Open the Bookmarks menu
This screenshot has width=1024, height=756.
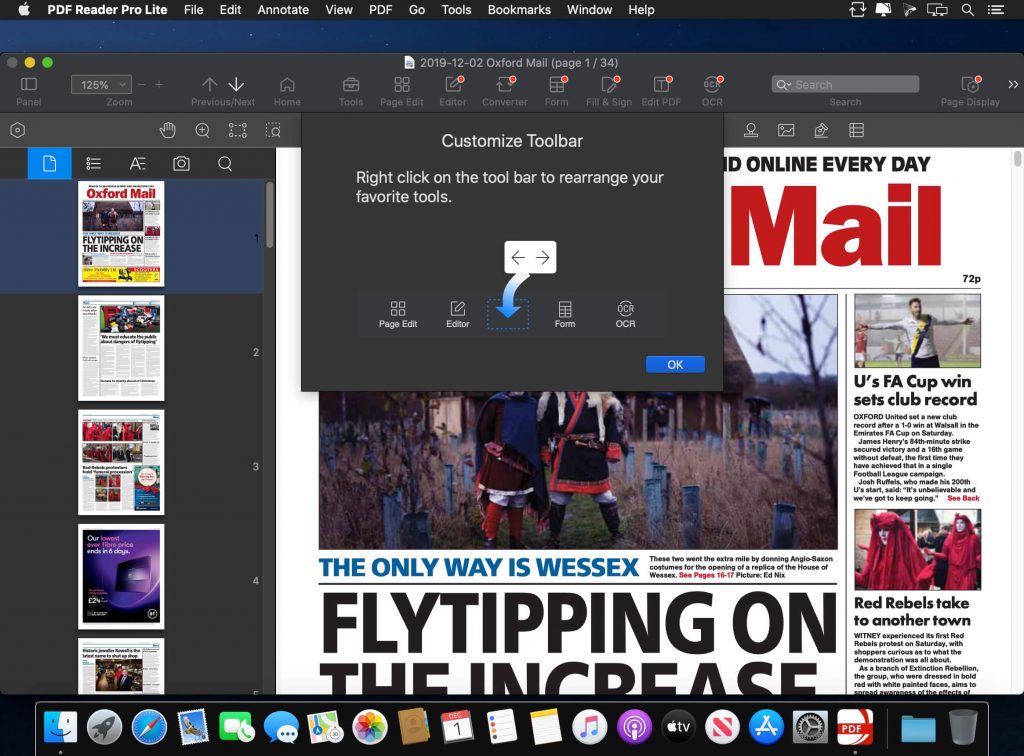point(519,10)
